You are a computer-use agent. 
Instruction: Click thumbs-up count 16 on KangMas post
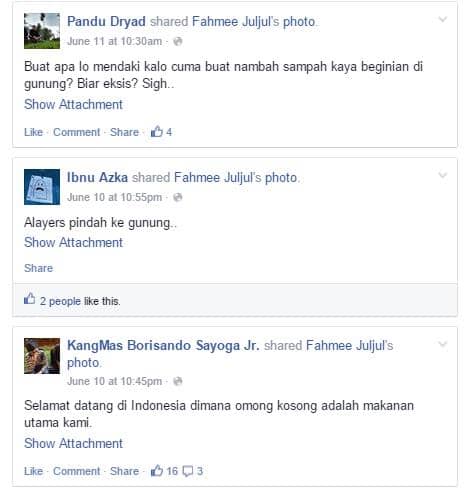pyautogui.click(x=164, y=471)
